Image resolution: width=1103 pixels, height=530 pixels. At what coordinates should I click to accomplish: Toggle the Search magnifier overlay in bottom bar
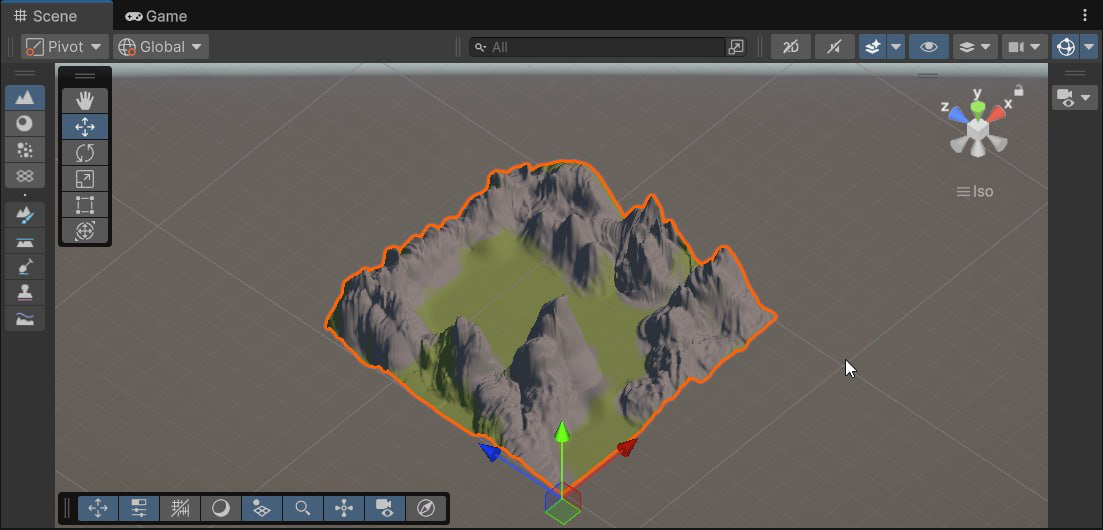(303, 508)
